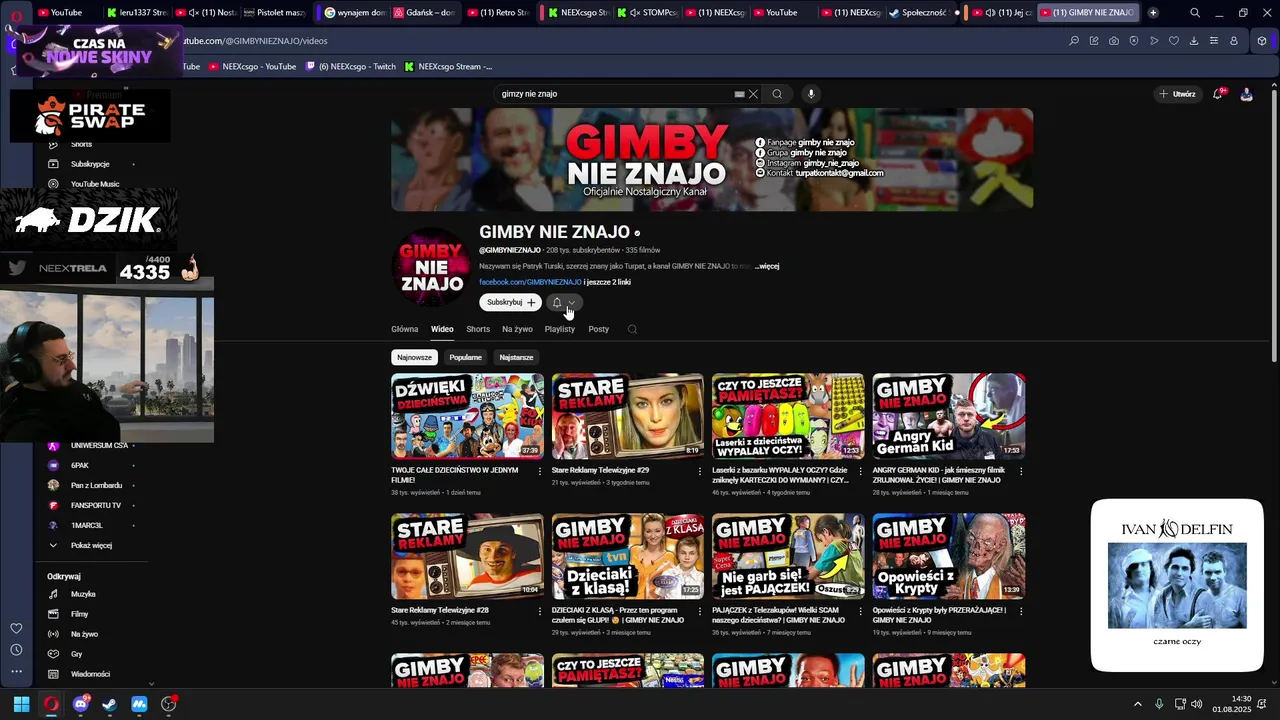Switch to the Shorts channel tab

pyautogui.click(x=478, y=329)
